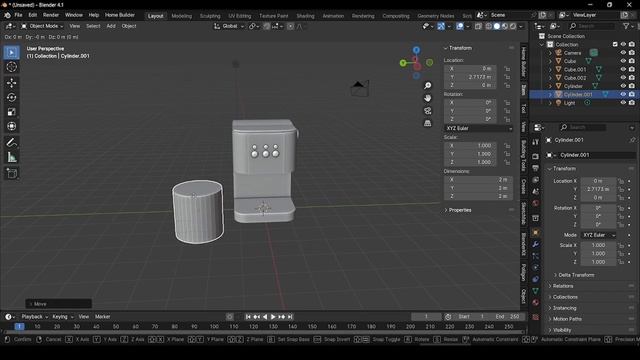Expand the Instancing section
This screenshot has height=360, width=640.
tap(564, 308)
